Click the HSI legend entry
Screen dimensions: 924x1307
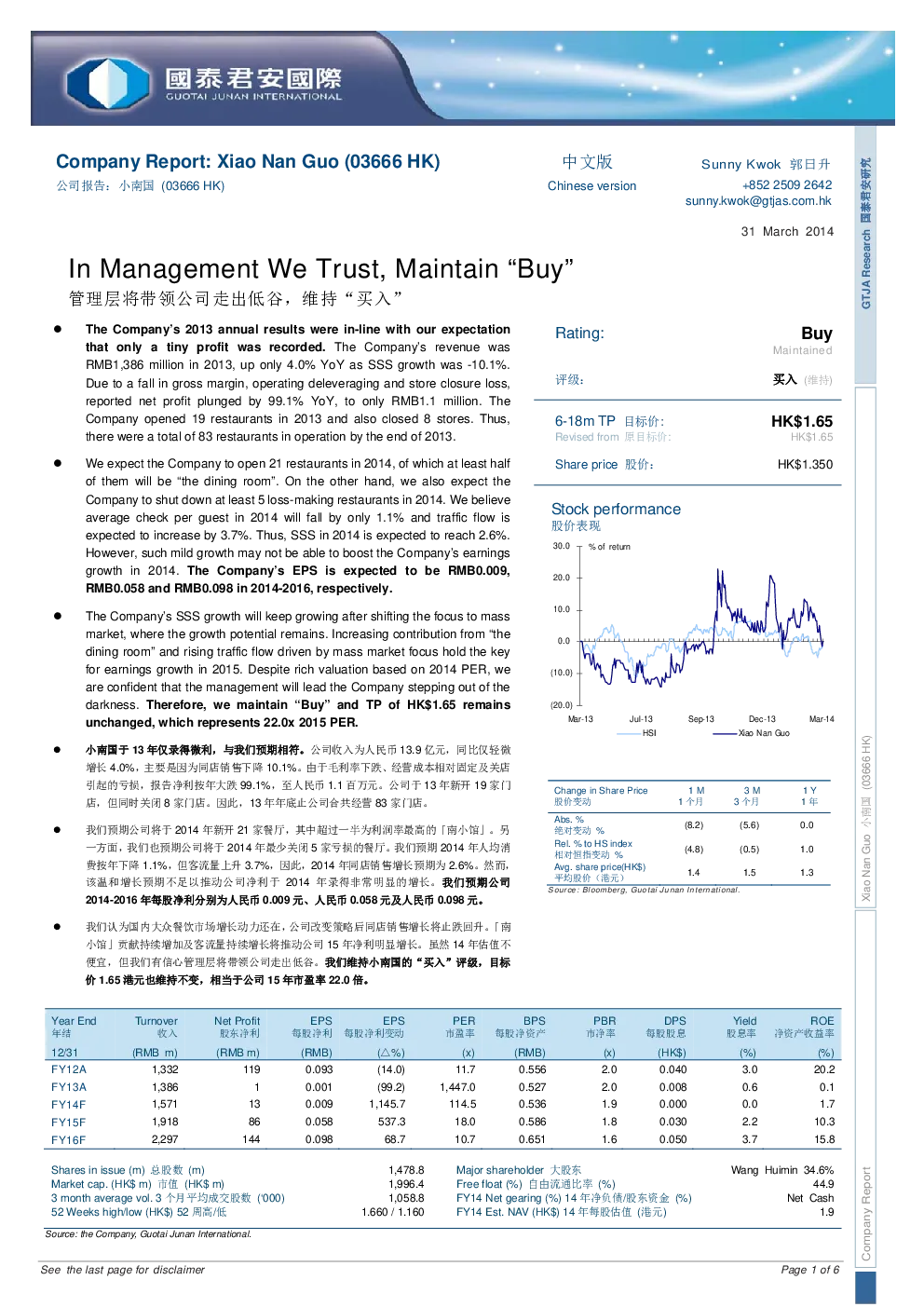click(x=637, y=733)
